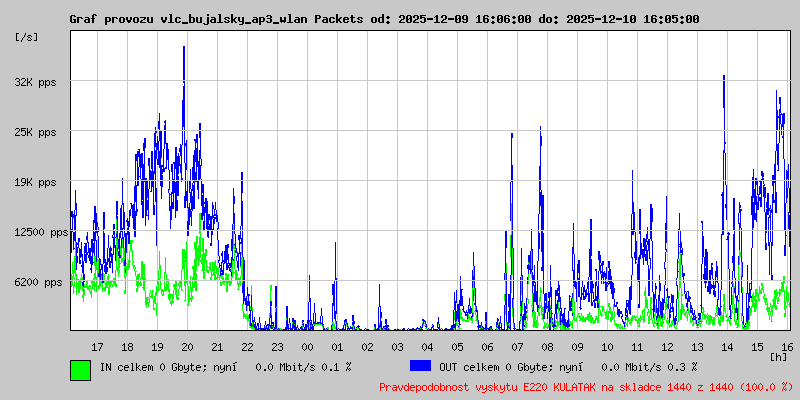The width and height of the screenshot is (800, 400).
Task: Click the 'IN celkem 0 Gbyte' legend text
Action: (x=153, y=366)
